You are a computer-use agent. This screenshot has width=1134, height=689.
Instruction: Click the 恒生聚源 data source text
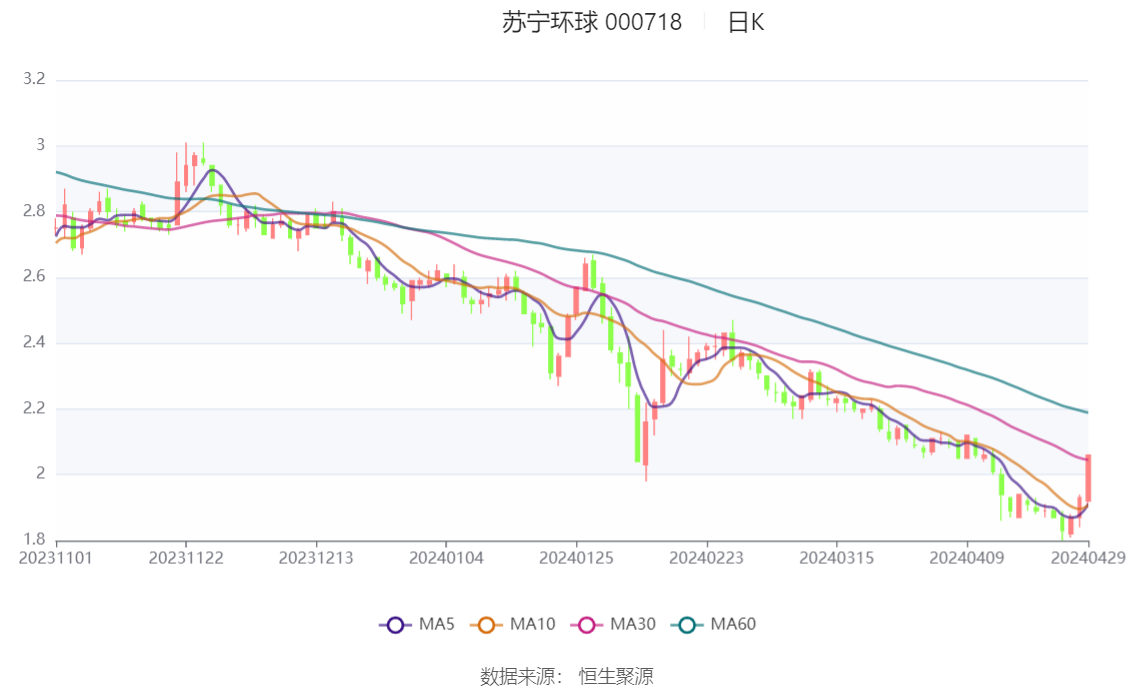tap(616, 677)
